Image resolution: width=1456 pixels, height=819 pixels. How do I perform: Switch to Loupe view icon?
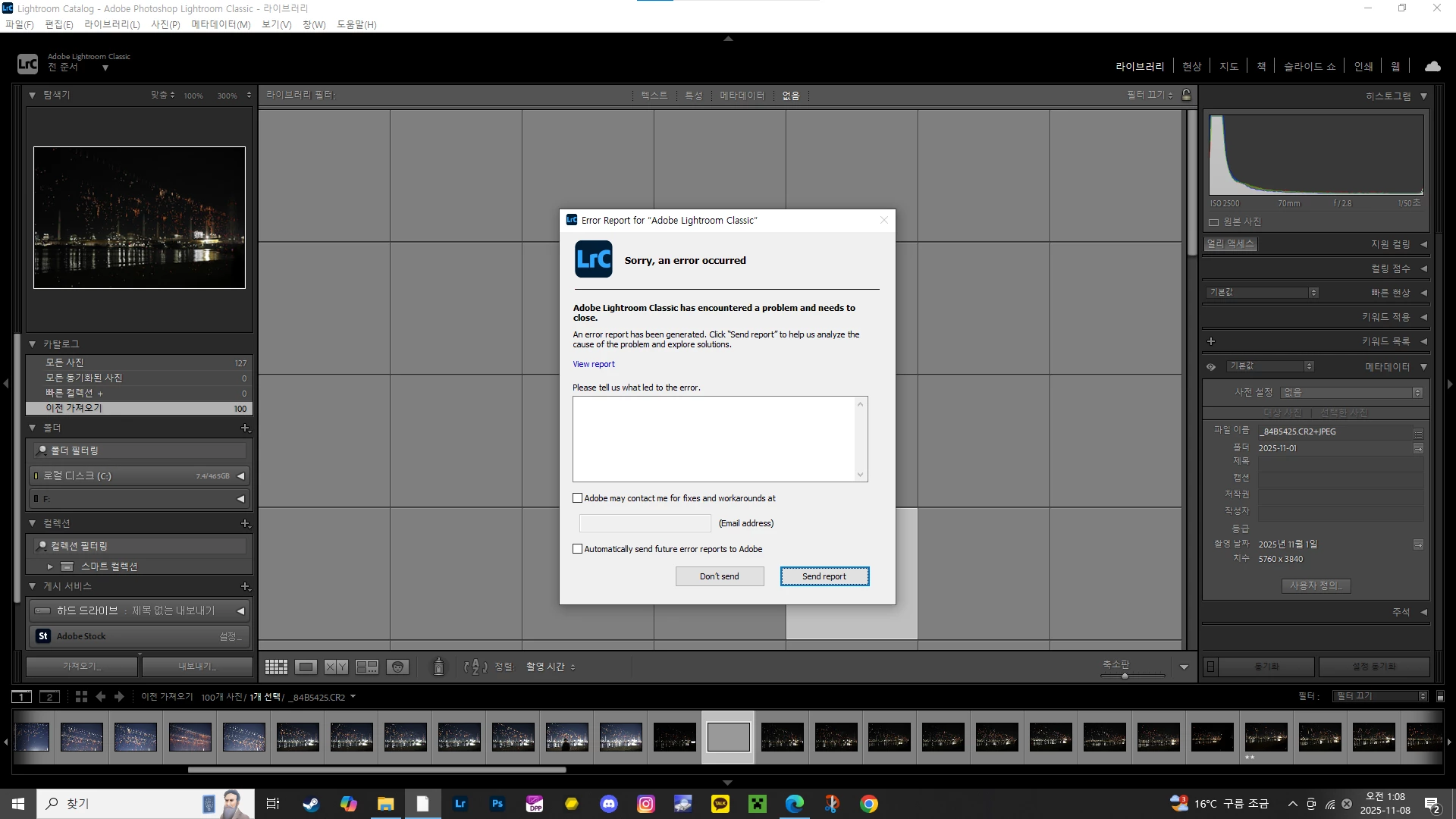tap(306, 667)
